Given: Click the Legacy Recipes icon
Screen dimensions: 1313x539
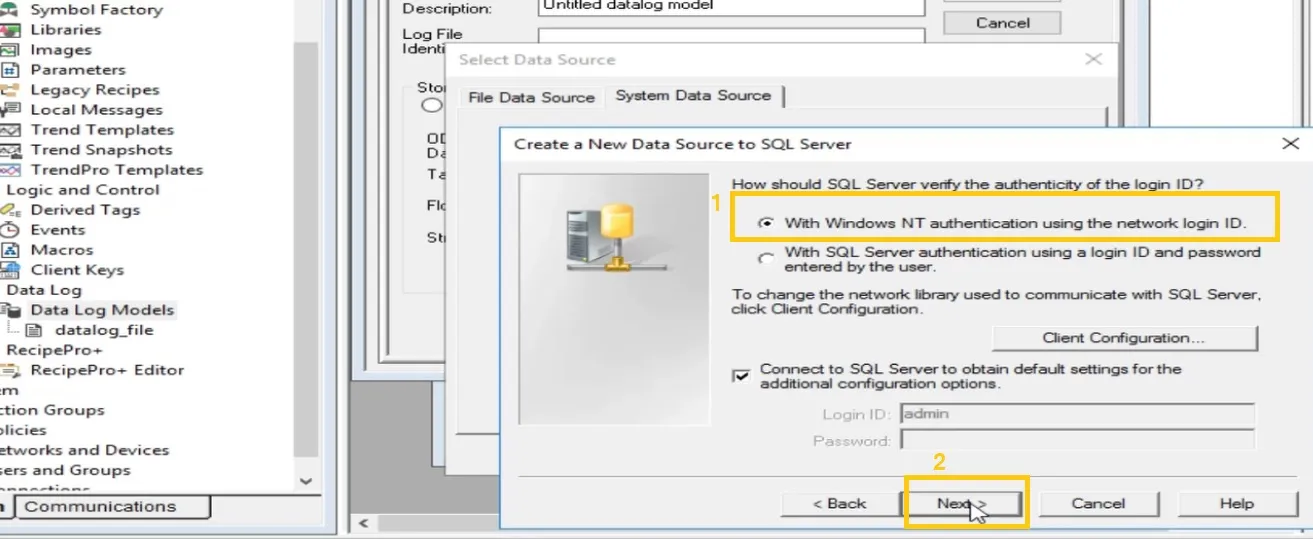Looking at the screenshot, I should click(10, 90).
